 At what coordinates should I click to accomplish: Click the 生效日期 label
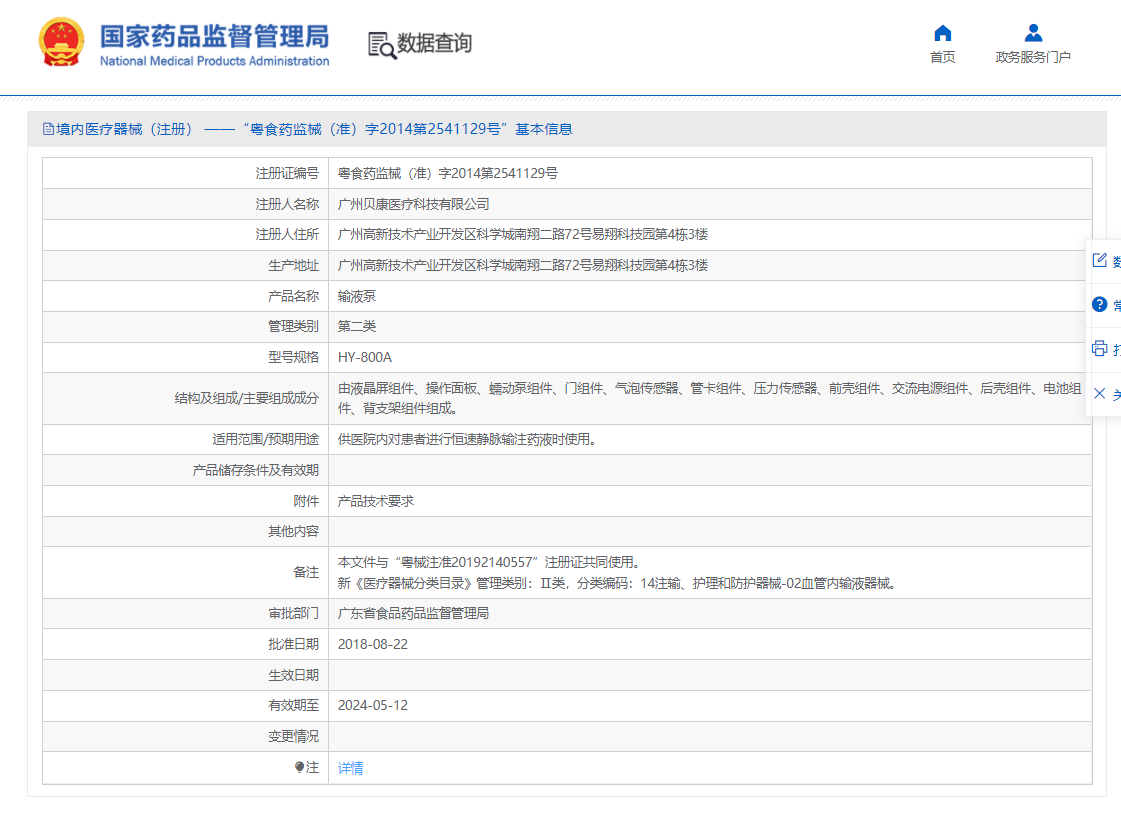[294, 675]
